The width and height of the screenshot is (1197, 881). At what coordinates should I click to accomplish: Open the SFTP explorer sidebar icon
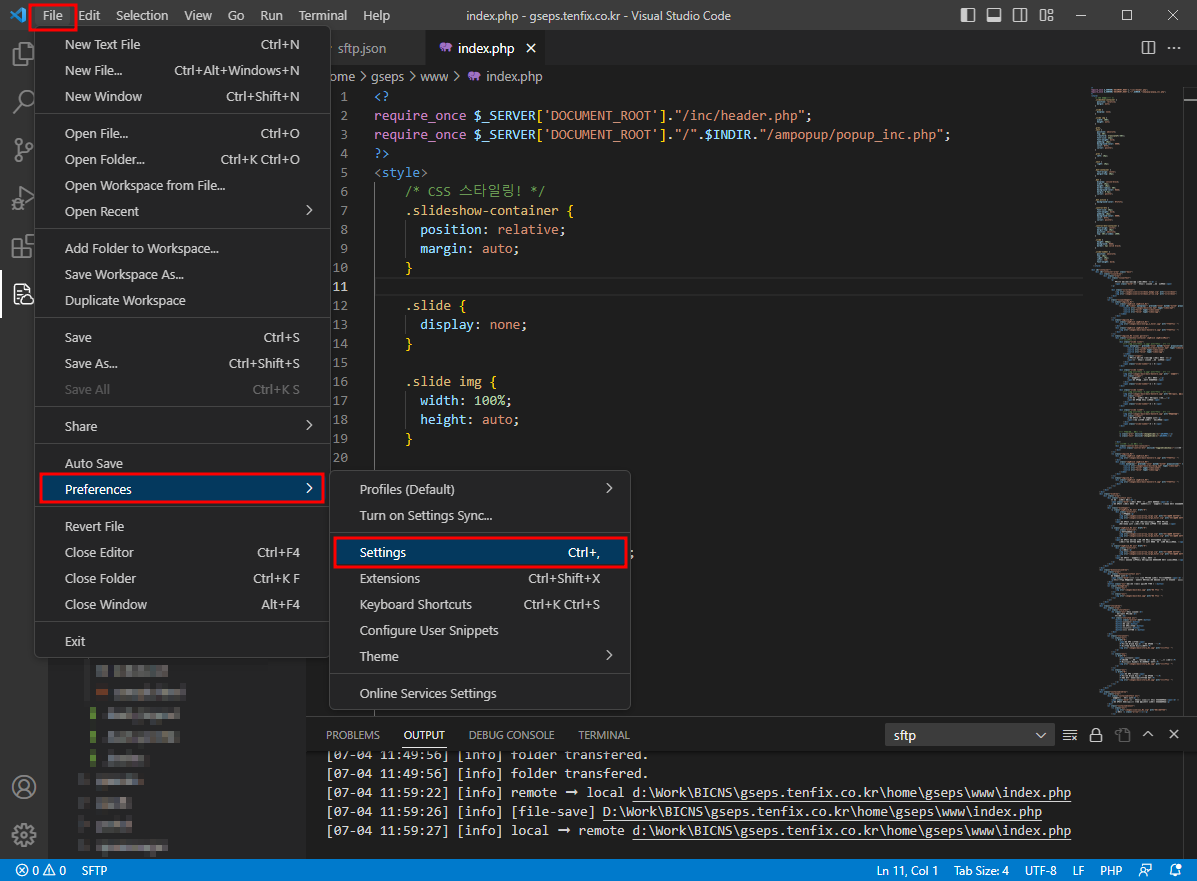(23, 294)
